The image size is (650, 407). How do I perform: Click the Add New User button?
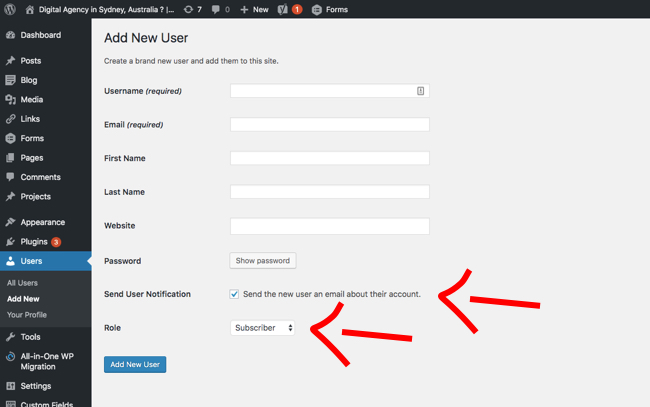[135, 364]
